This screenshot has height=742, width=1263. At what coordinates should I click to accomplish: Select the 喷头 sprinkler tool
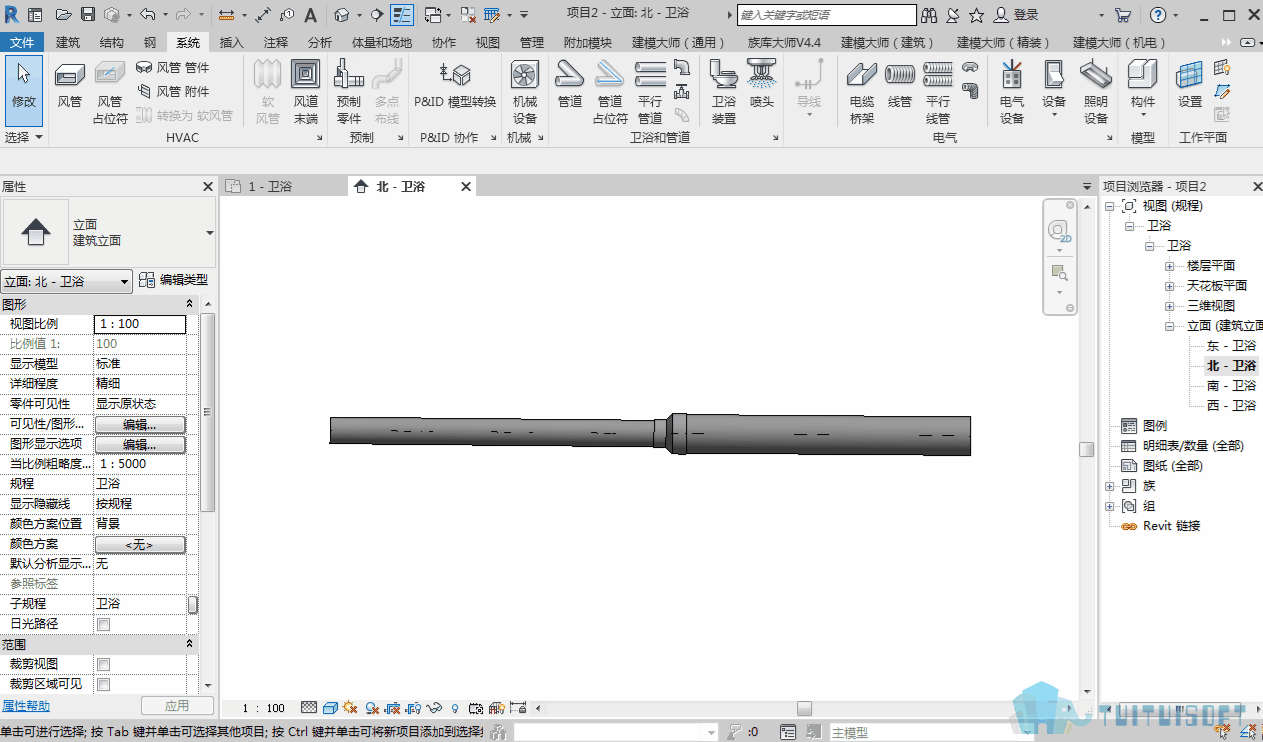click(x=762, y=84)
